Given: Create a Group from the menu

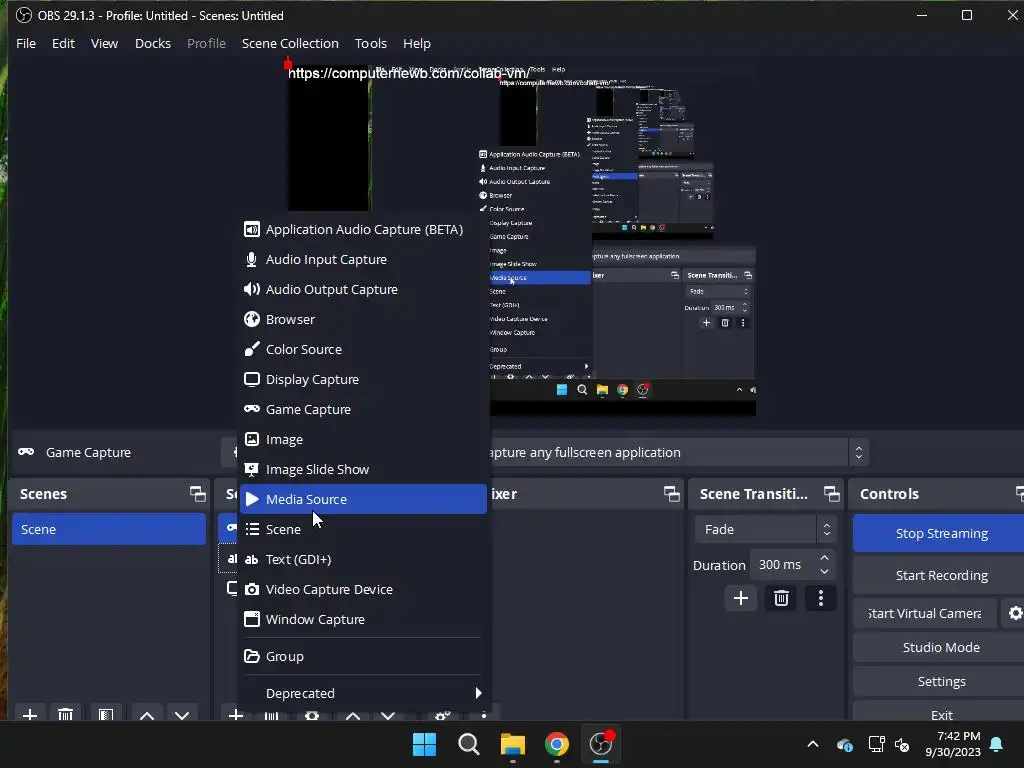Looking at the screenshot, I should pos(363,656).
